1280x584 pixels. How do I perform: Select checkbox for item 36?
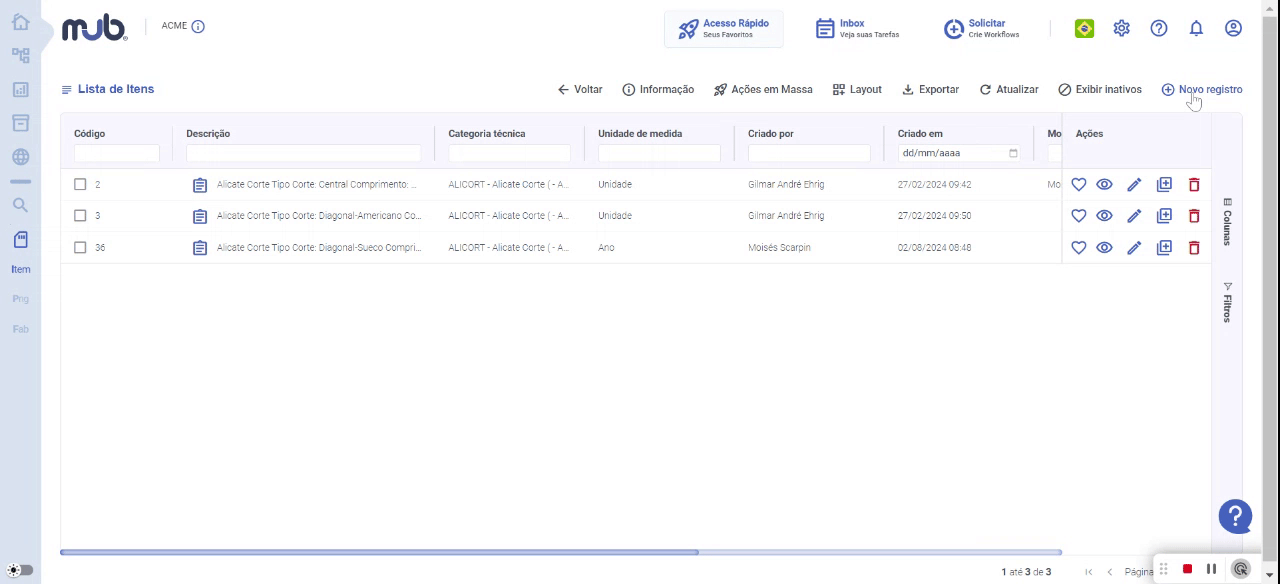pyautogui.click(x=80, y=247)
